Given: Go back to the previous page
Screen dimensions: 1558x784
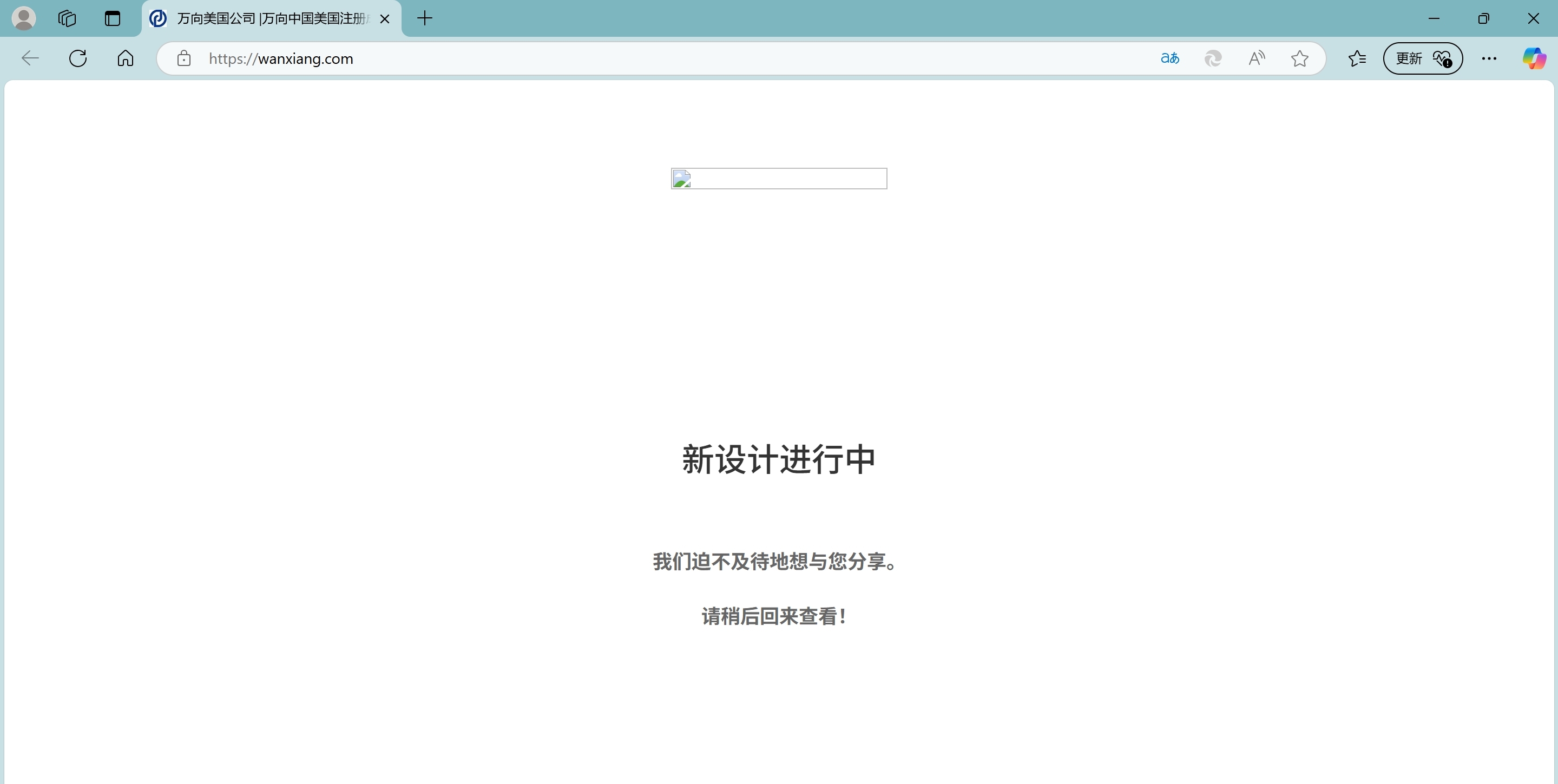Looking at the screenshot, I should (30, 58).
